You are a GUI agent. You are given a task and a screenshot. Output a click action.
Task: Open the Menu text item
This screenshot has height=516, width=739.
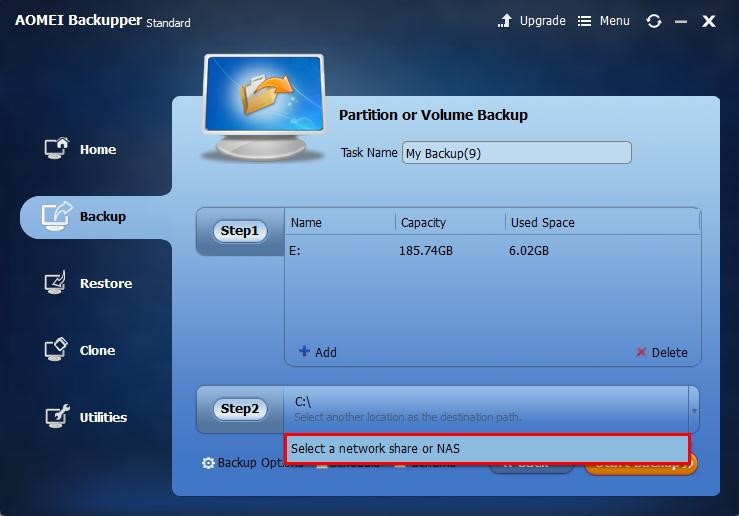[x=615, y=21]
